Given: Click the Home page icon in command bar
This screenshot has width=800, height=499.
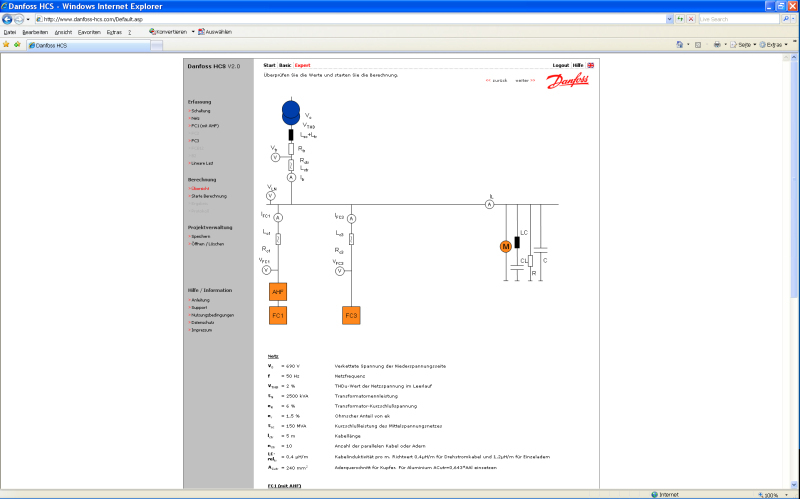Looking at the screenshot, I should pos(679,45).
